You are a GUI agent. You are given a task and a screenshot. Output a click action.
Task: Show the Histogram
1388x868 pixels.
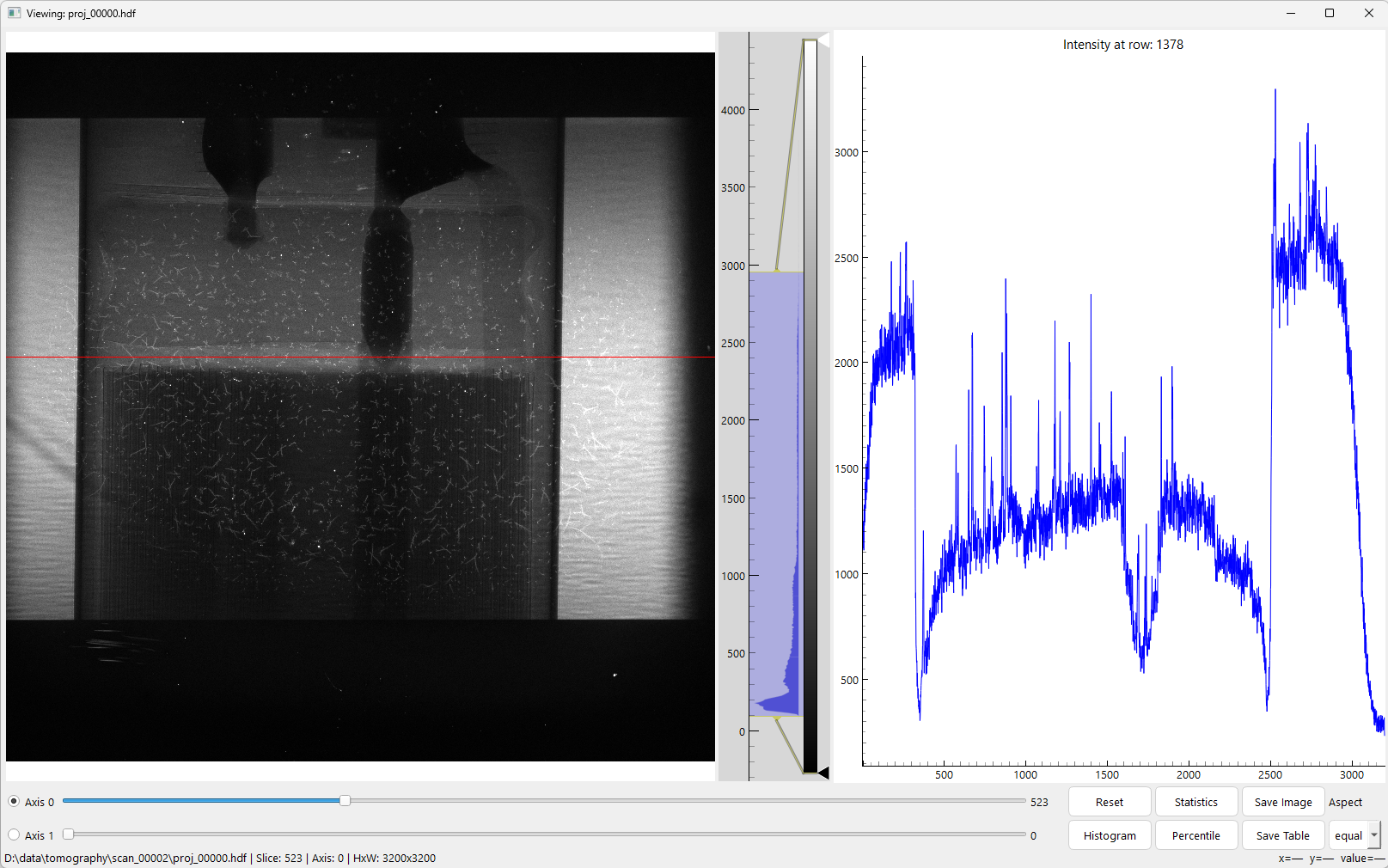click(x=1109, y=835)
